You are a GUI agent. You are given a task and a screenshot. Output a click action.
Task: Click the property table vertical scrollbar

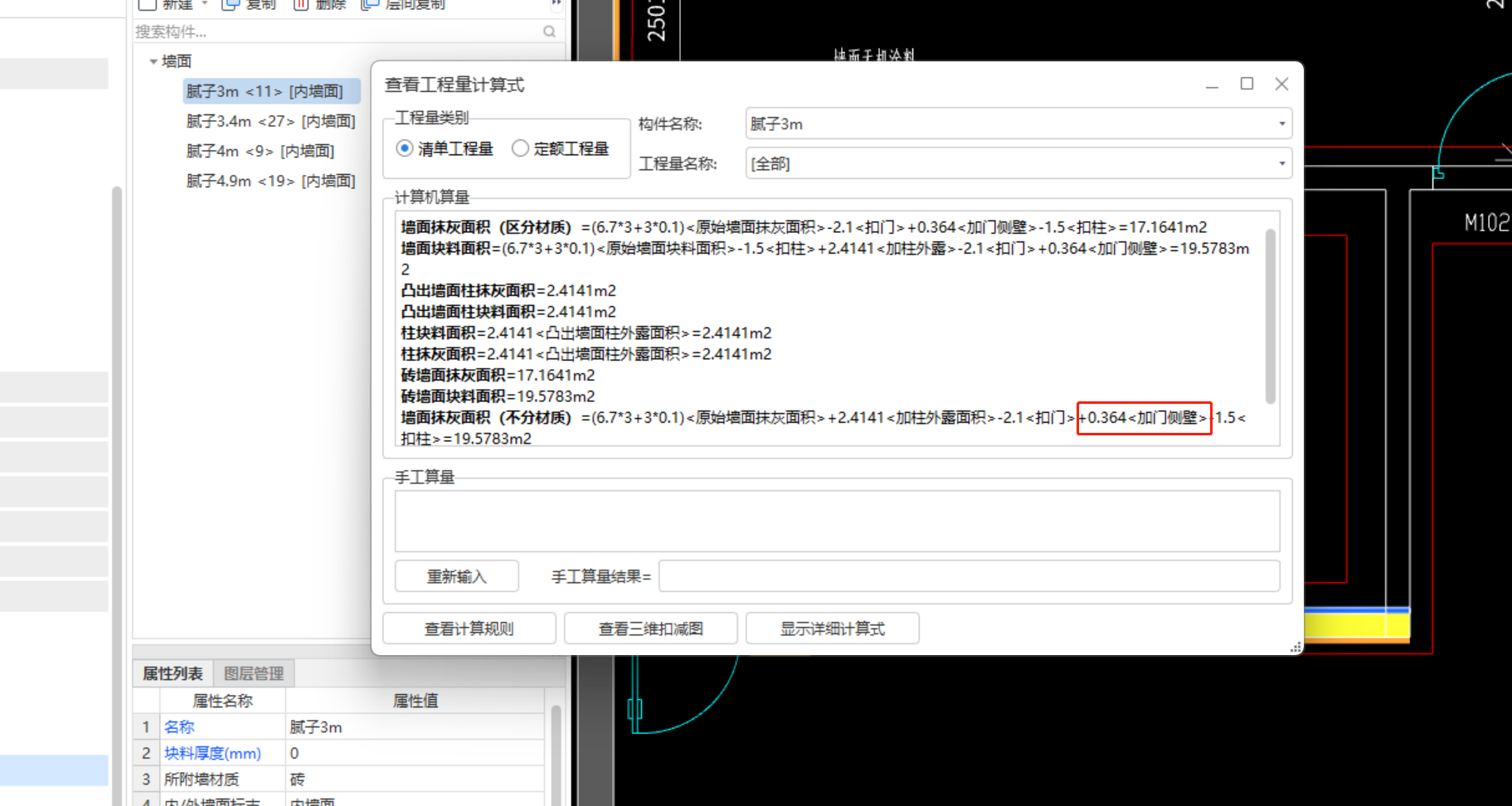tap(556, 755)
